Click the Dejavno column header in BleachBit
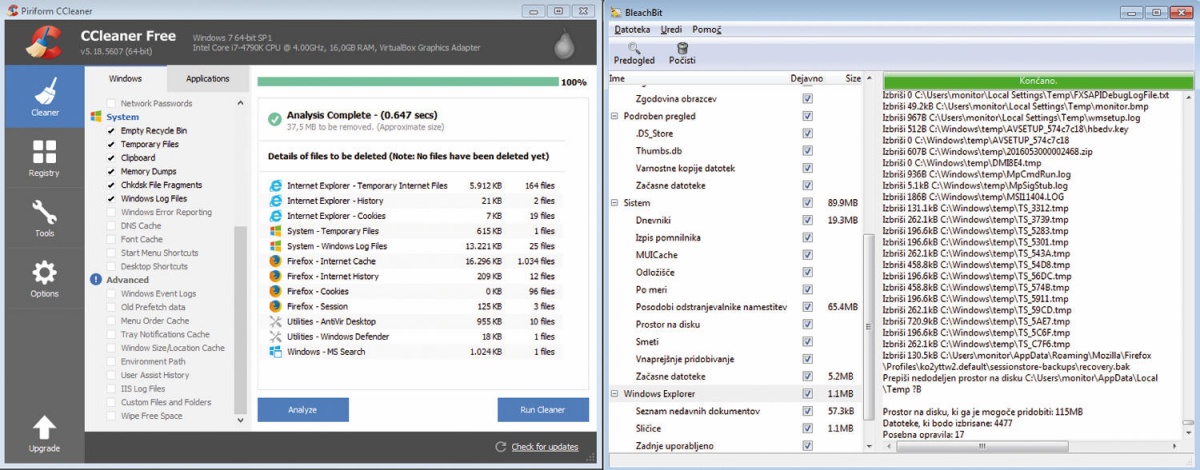Image resolution: width=1200 pixels, height=470 pixels. pyautogui.click(x=808, y=77)
